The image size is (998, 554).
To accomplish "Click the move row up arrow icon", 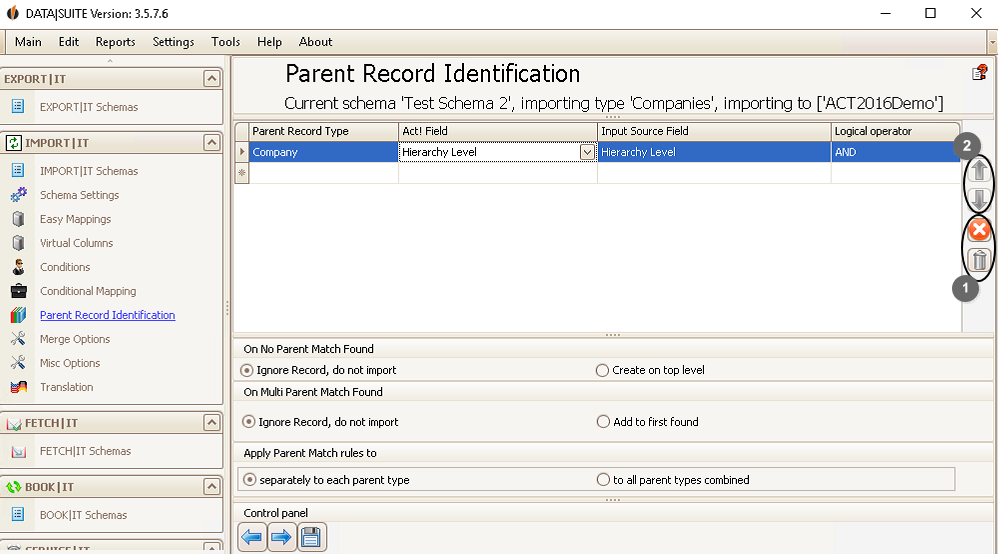I will coord(979,170).
